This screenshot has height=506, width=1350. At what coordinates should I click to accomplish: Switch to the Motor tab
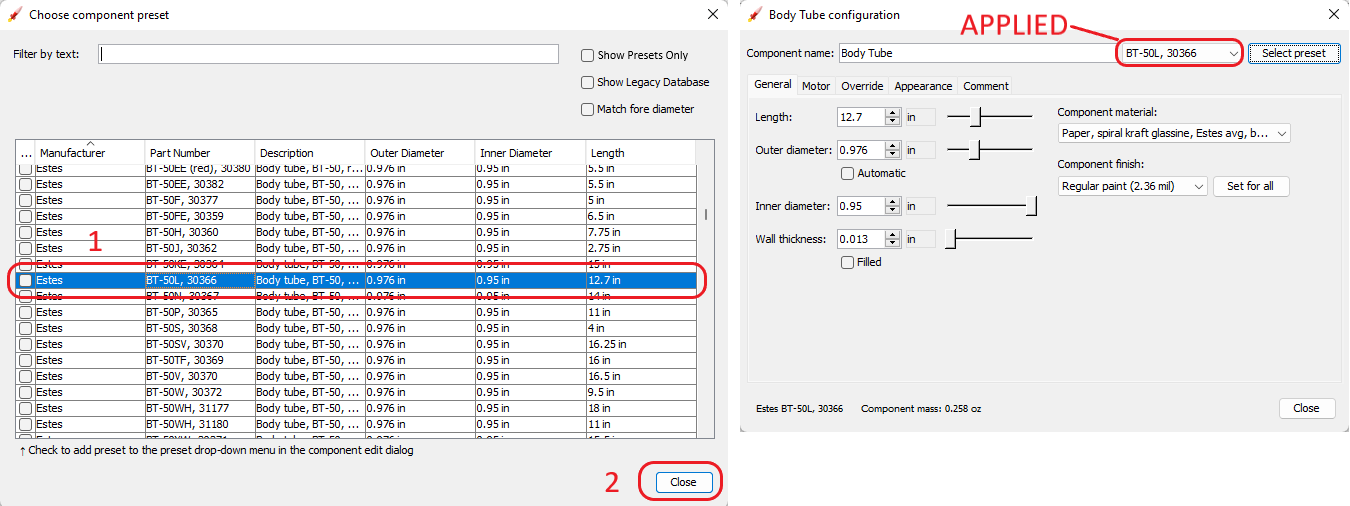click(x=816, y=87)
